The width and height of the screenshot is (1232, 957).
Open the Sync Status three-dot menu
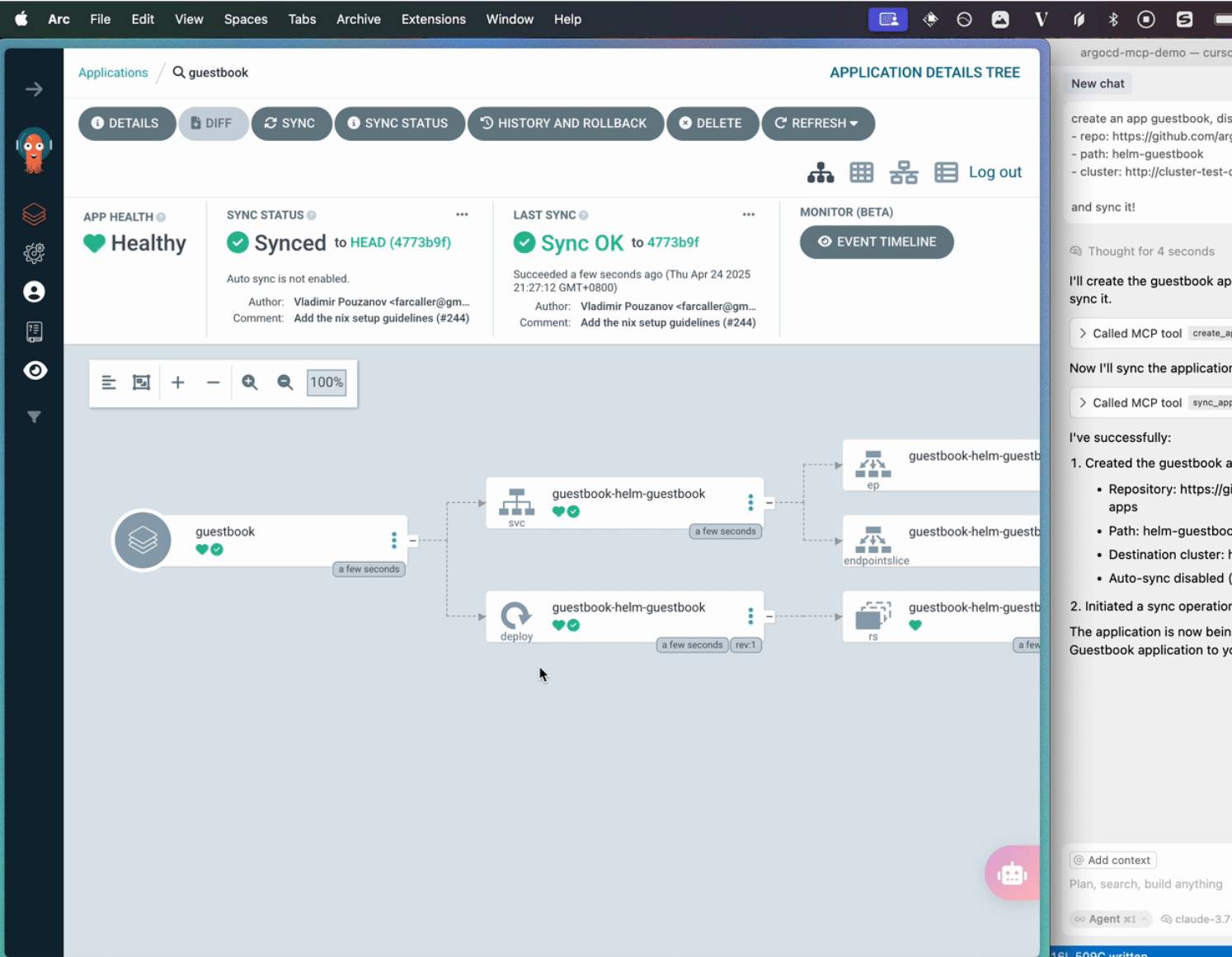(462, 214)
